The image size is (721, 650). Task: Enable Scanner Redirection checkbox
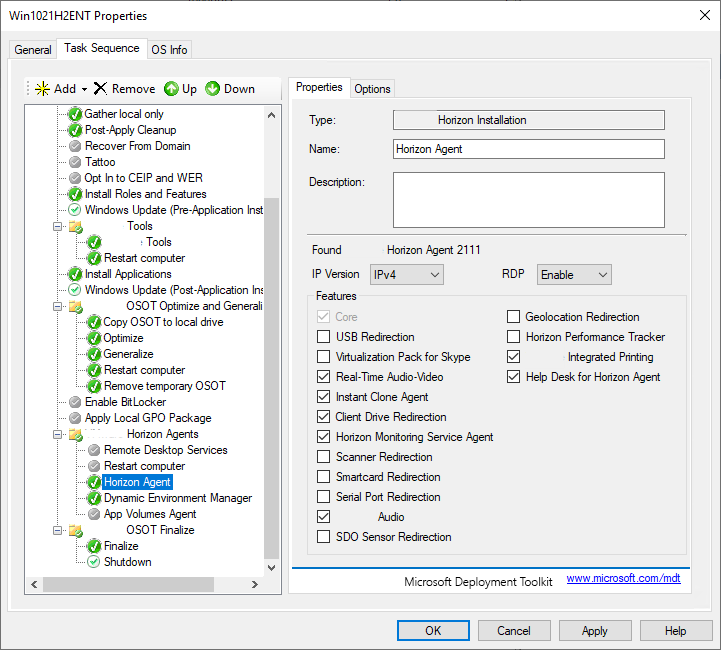323,456
